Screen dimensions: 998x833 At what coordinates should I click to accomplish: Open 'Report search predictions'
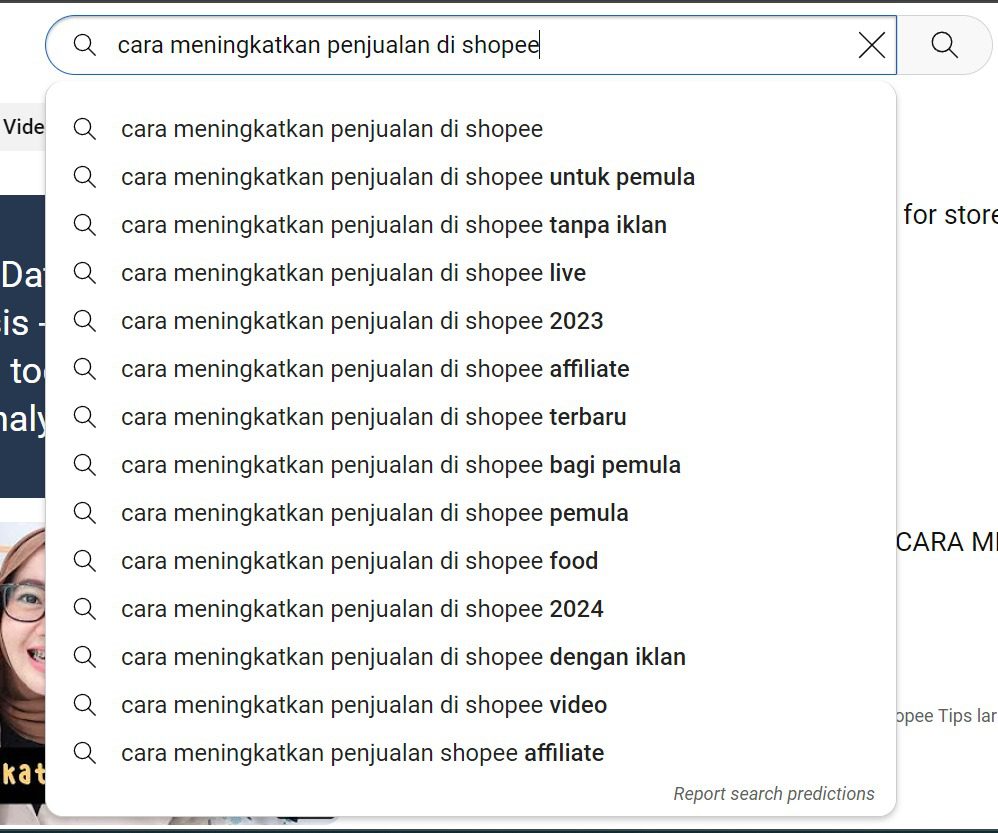click(774, 793)
